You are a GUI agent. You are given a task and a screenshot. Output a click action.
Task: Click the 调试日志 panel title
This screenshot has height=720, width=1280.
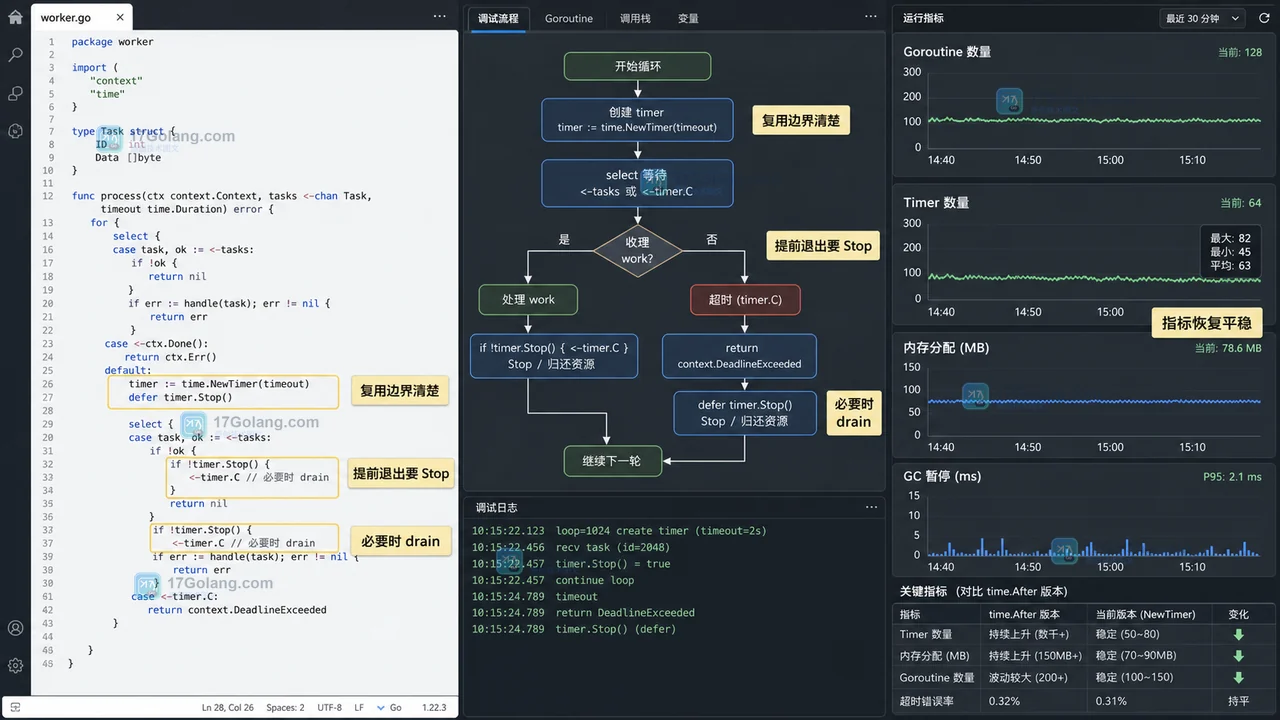click(496, 507)
